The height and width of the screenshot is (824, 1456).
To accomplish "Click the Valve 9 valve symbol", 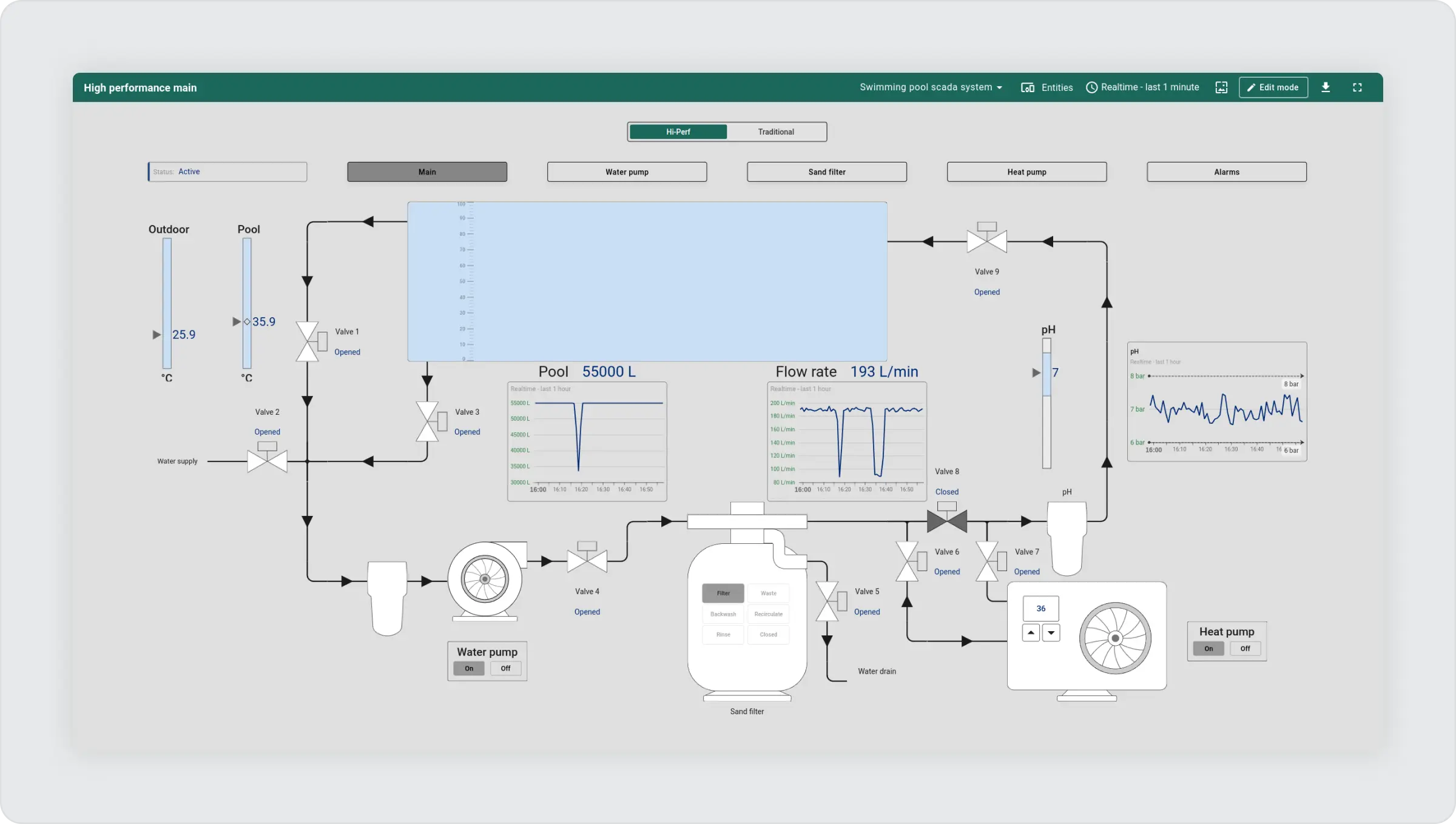I will (986, 241).
